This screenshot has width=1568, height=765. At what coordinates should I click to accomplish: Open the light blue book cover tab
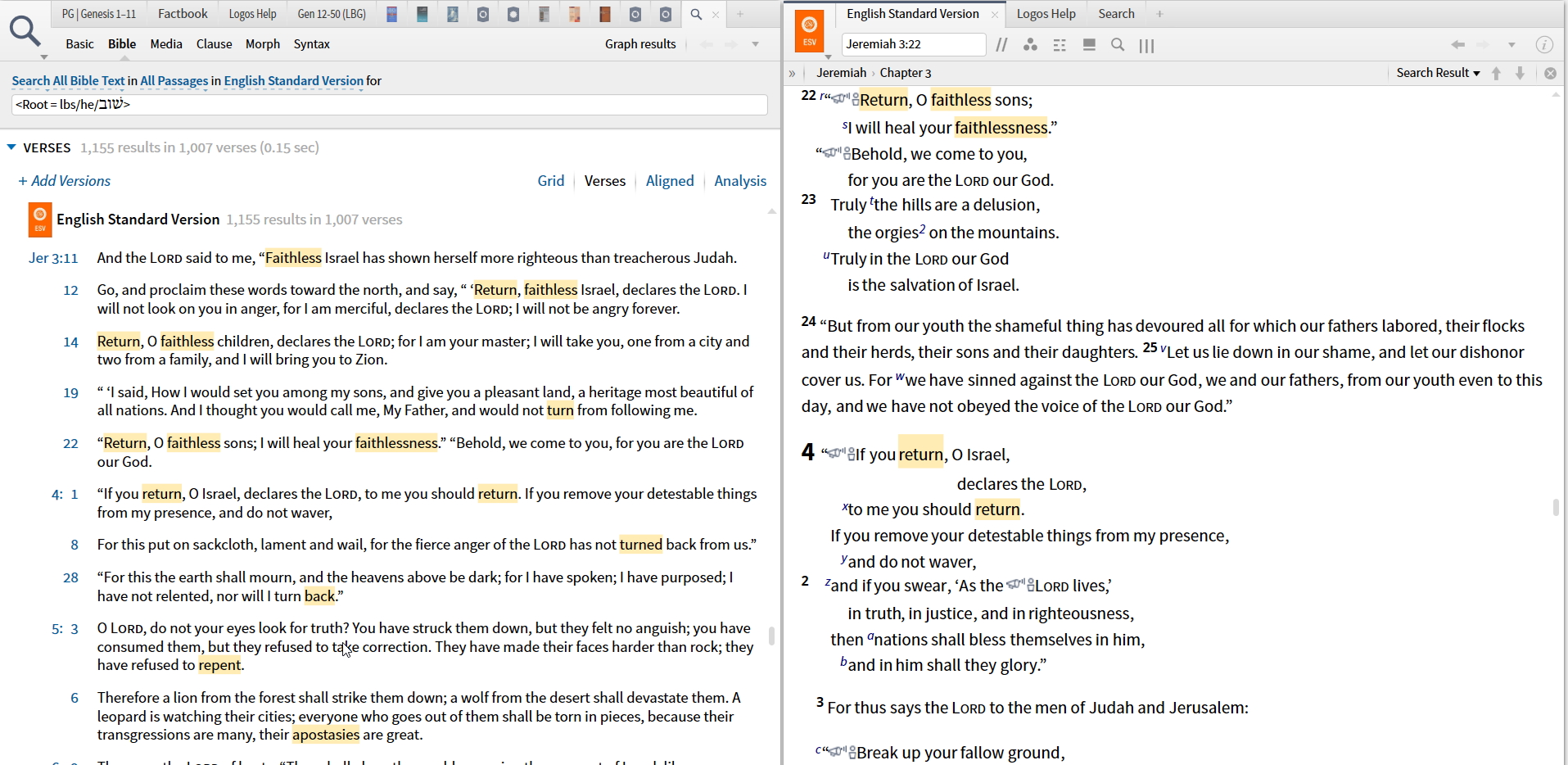pyautogui.click(x=453, y=14)
